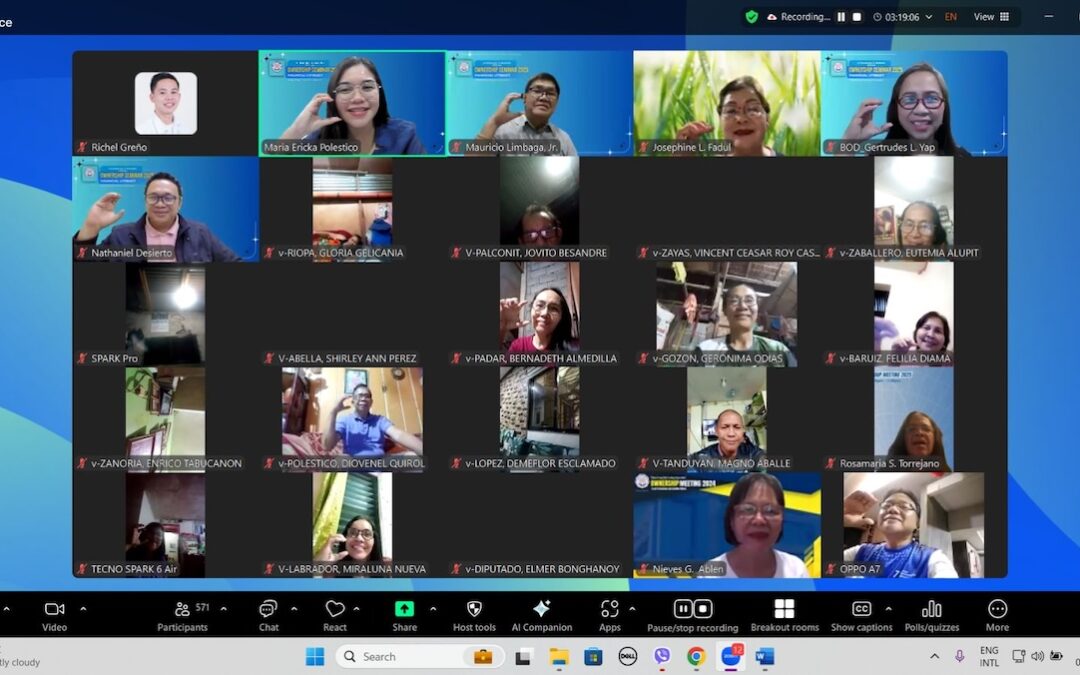Expand the Show captions options caret

click(x=889, y=609)
